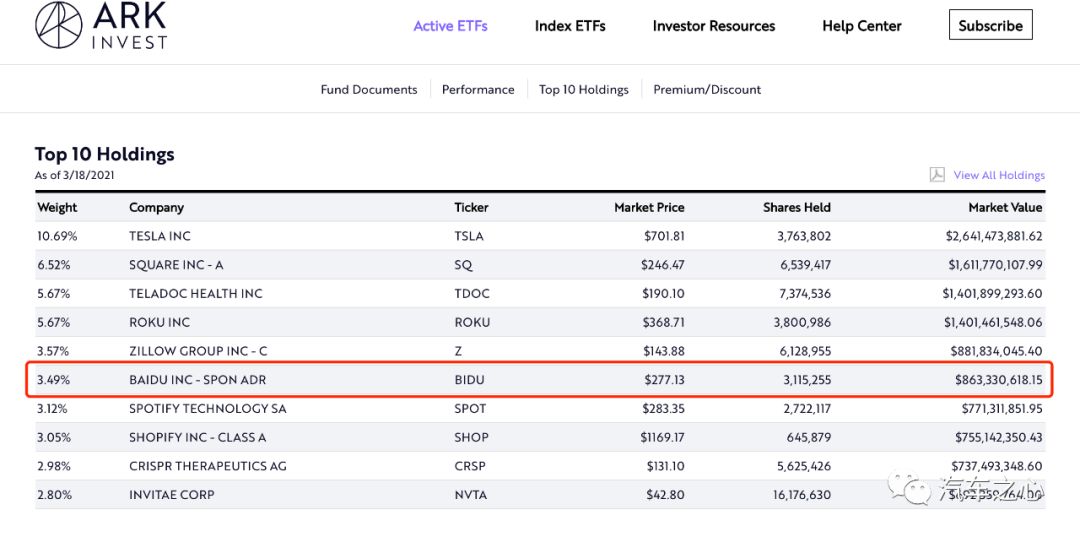Click the Weight column header
The height and width of the screenshot is (537, 1080).
pos(57,207)
